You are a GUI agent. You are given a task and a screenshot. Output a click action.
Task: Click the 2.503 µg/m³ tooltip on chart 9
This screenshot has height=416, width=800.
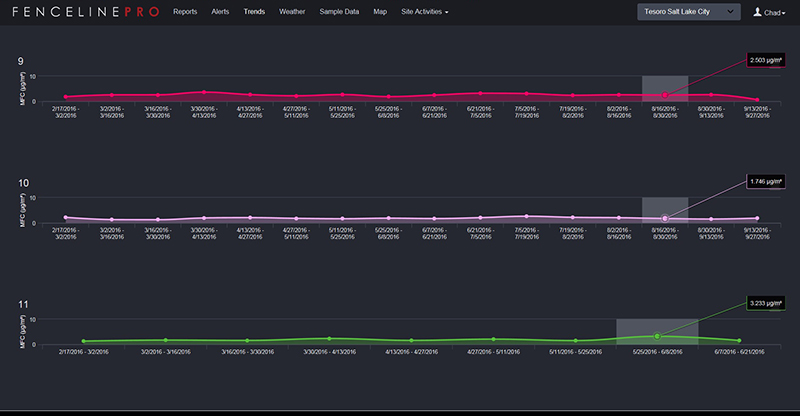[x=765, y=60]
